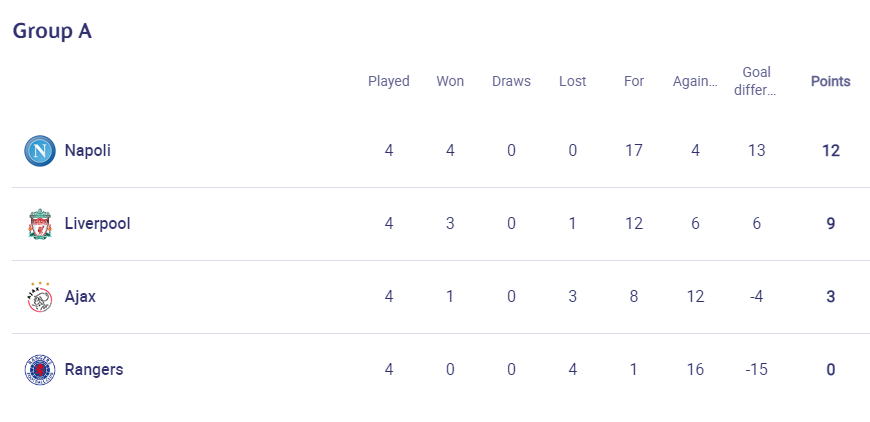Open the Liverpool team link
This screenshot has height=422, width=870.
tap(98, 223)
